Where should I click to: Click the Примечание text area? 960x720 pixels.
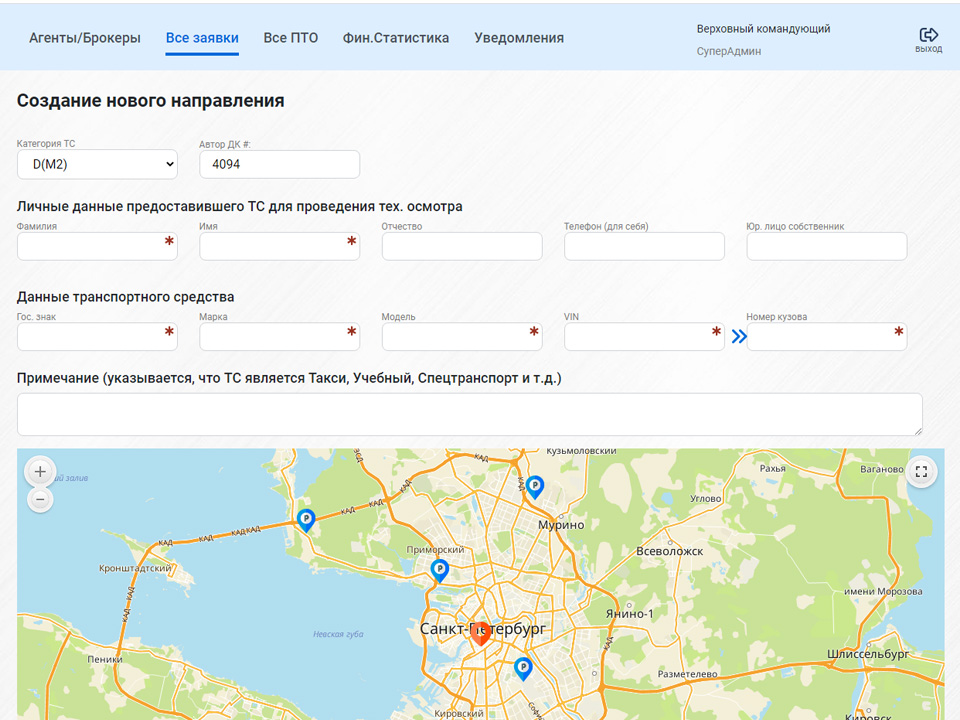pyautogui.click(x=469, y=414)
